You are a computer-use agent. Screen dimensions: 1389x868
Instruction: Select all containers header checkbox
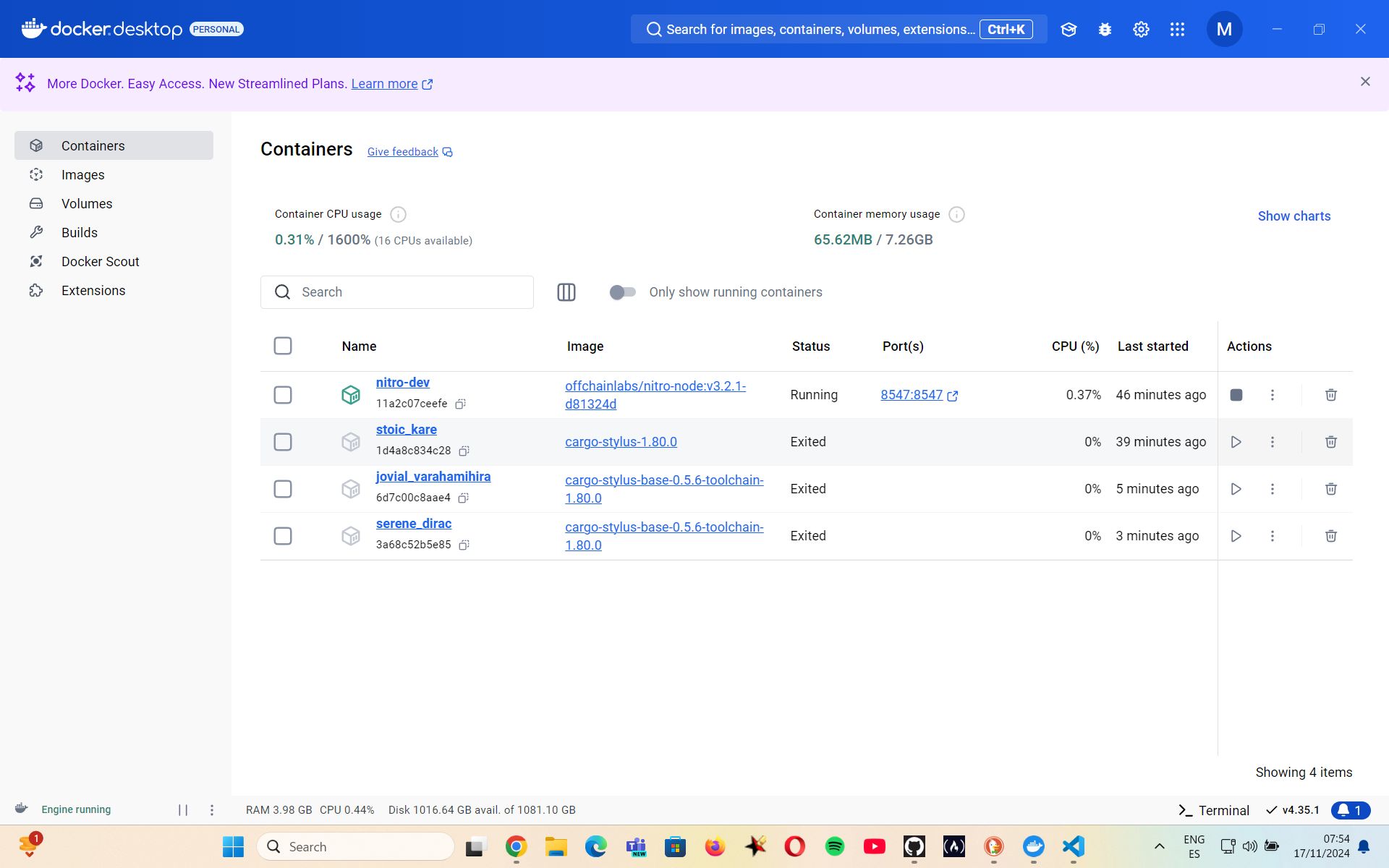tap(283, 346)
